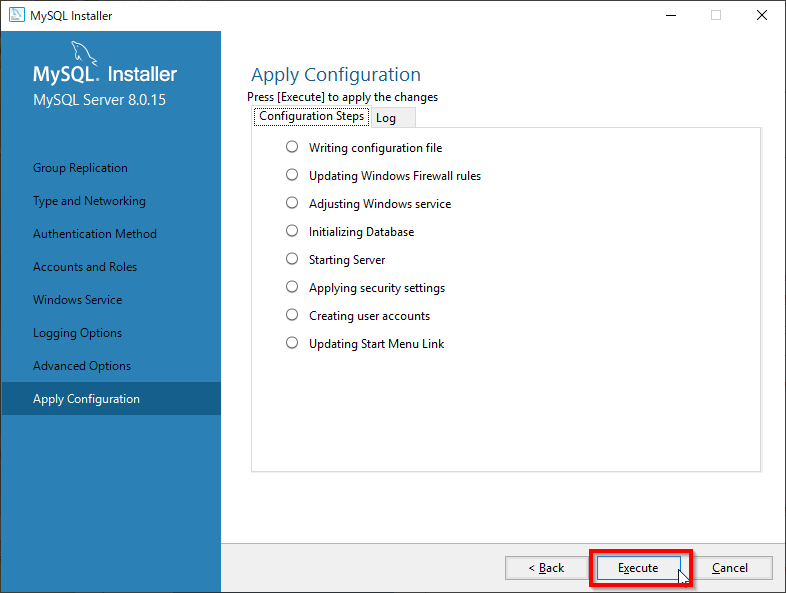Viewport: 786px width, 593px height.
Task: Click the Initializing Database status circle
Action: (292, 231)
